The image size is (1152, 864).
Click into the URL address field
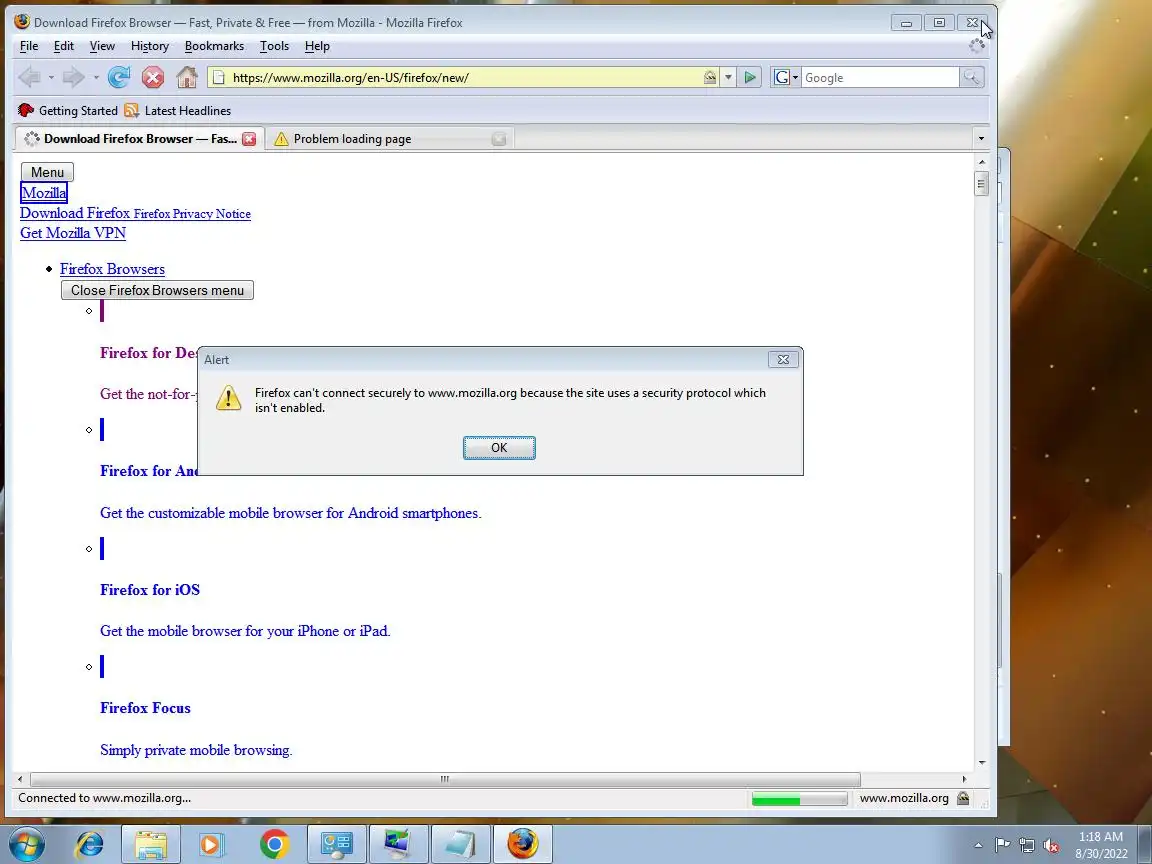(x=463, y=77)
